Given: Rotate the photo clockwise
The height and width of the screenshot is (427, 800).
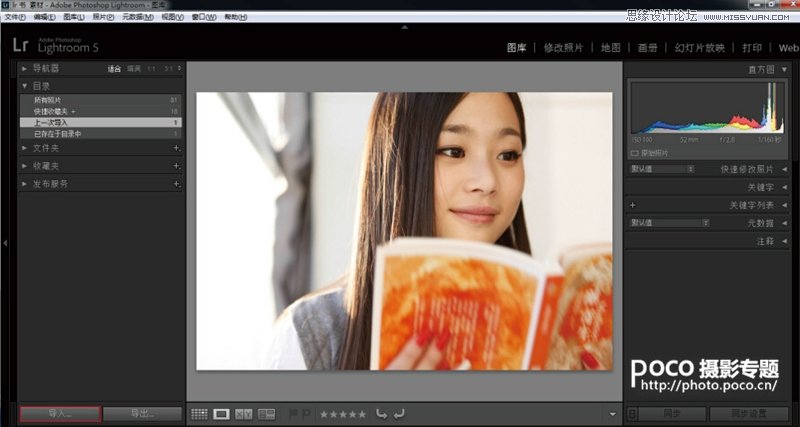Looking at the screenshot, I should click(398, 414).
